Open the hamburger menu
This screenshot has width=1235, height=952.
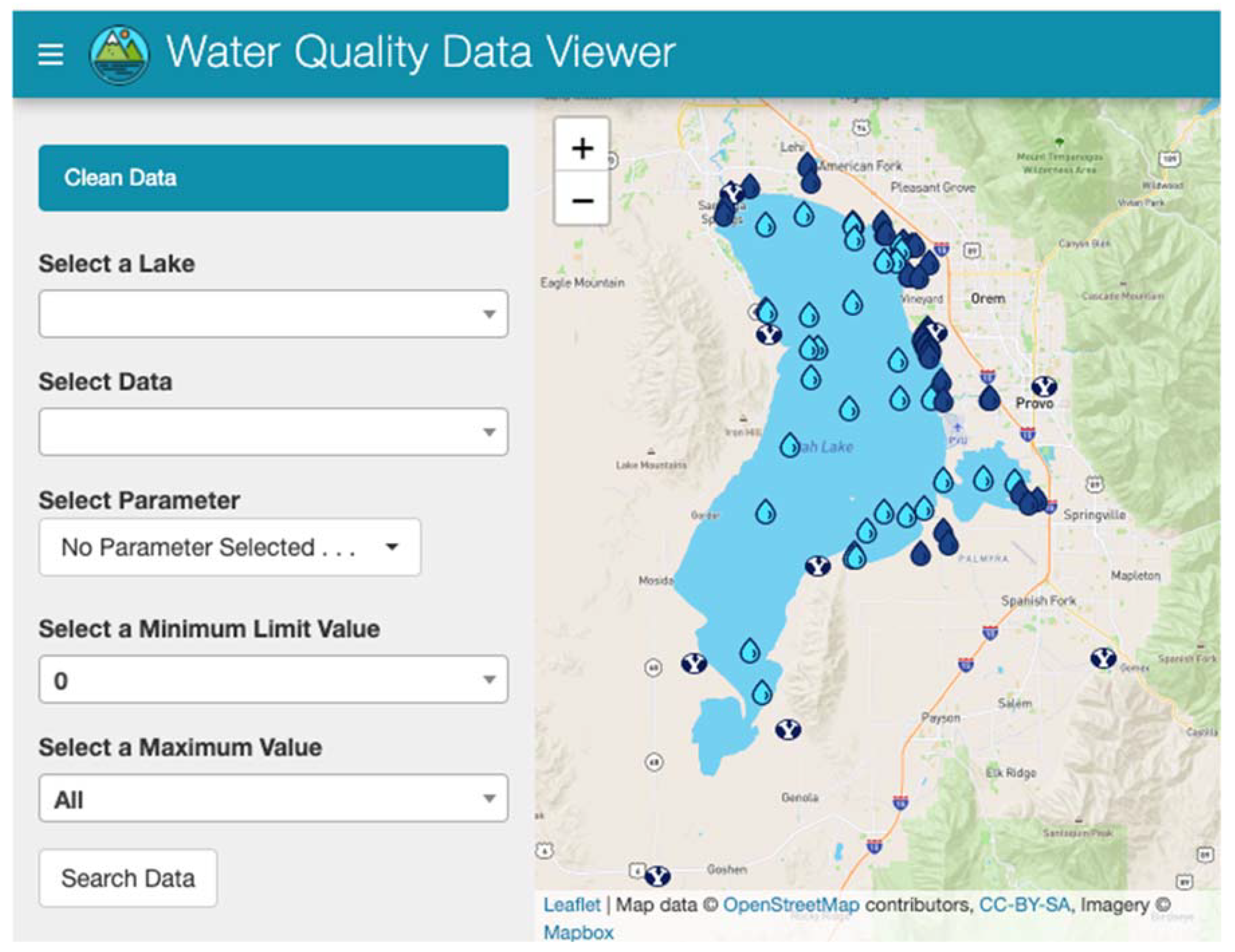coord(50,55)
